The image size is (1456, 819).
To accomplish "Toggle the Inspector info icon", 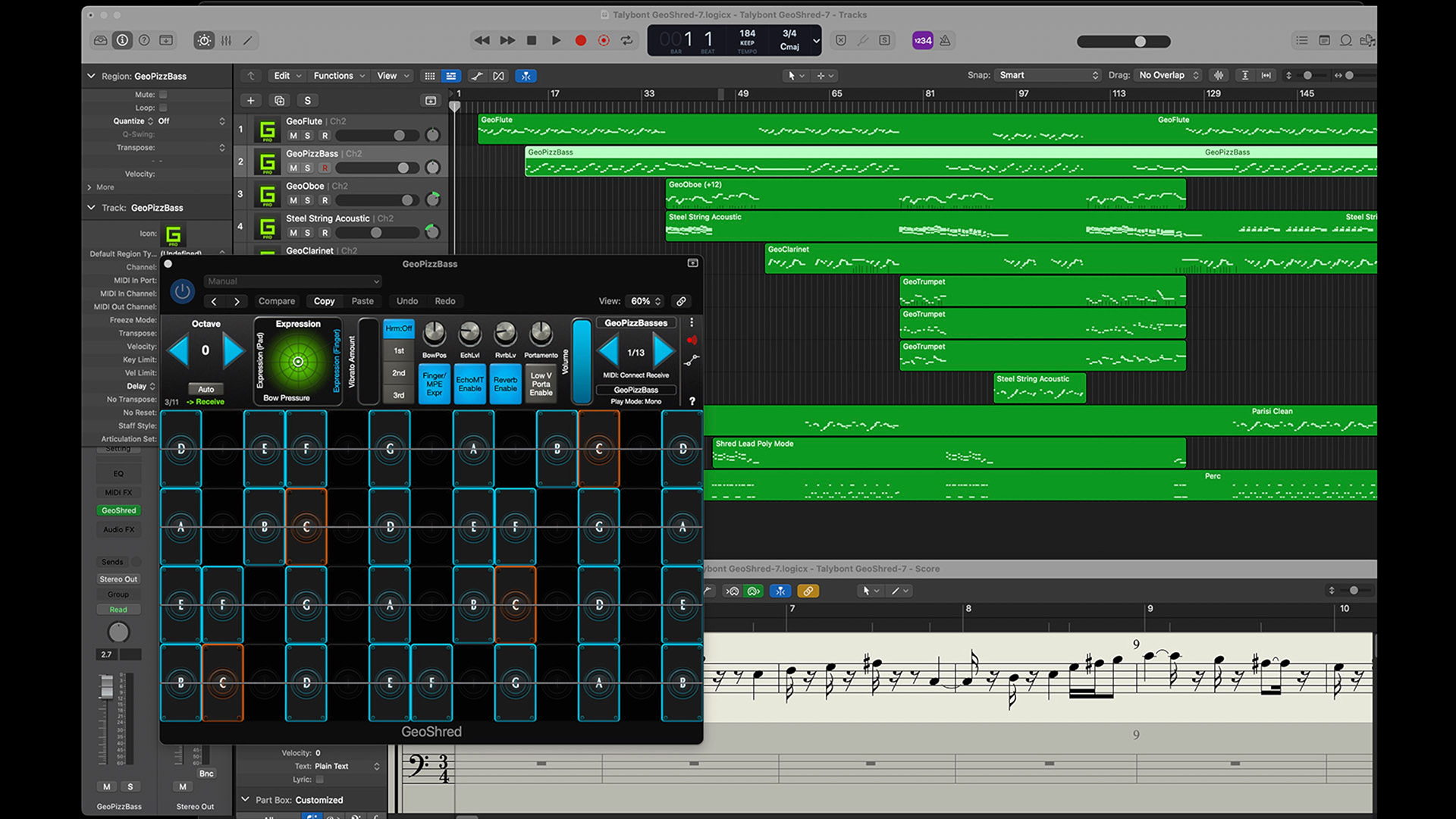I will tap(122, 40).
